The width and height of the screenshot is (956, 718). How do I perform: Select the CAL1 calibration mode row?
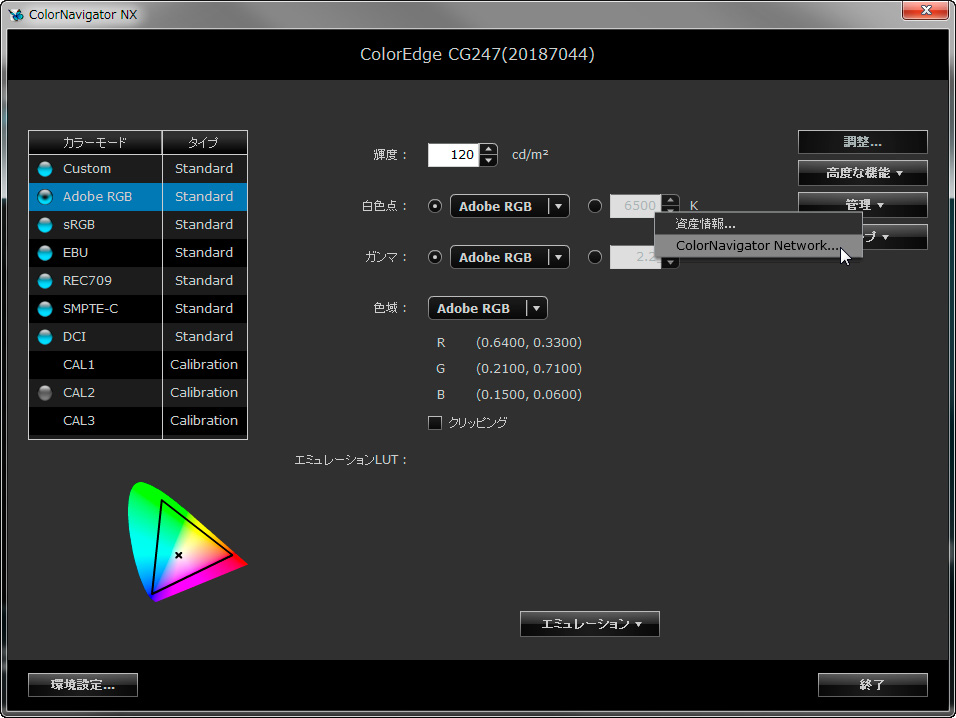(x=138, y=365)
